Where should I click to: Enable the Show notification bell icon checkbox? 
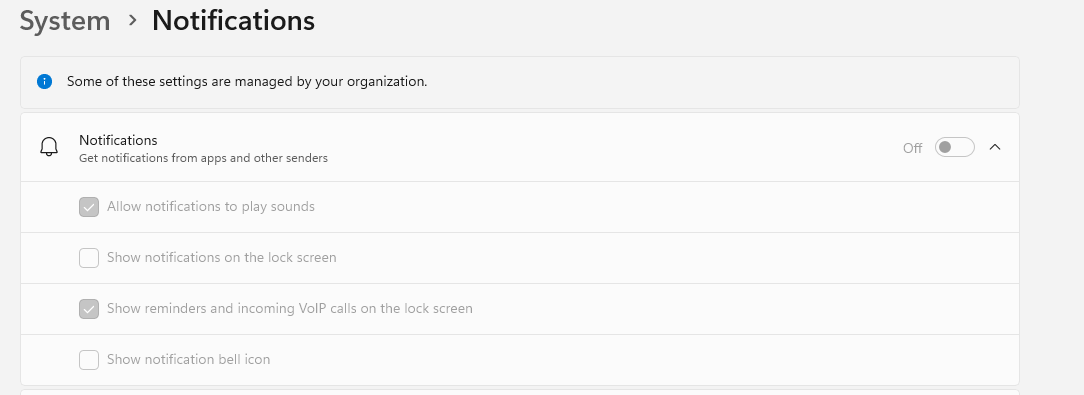pyautogui.click(x=88, y=360)
